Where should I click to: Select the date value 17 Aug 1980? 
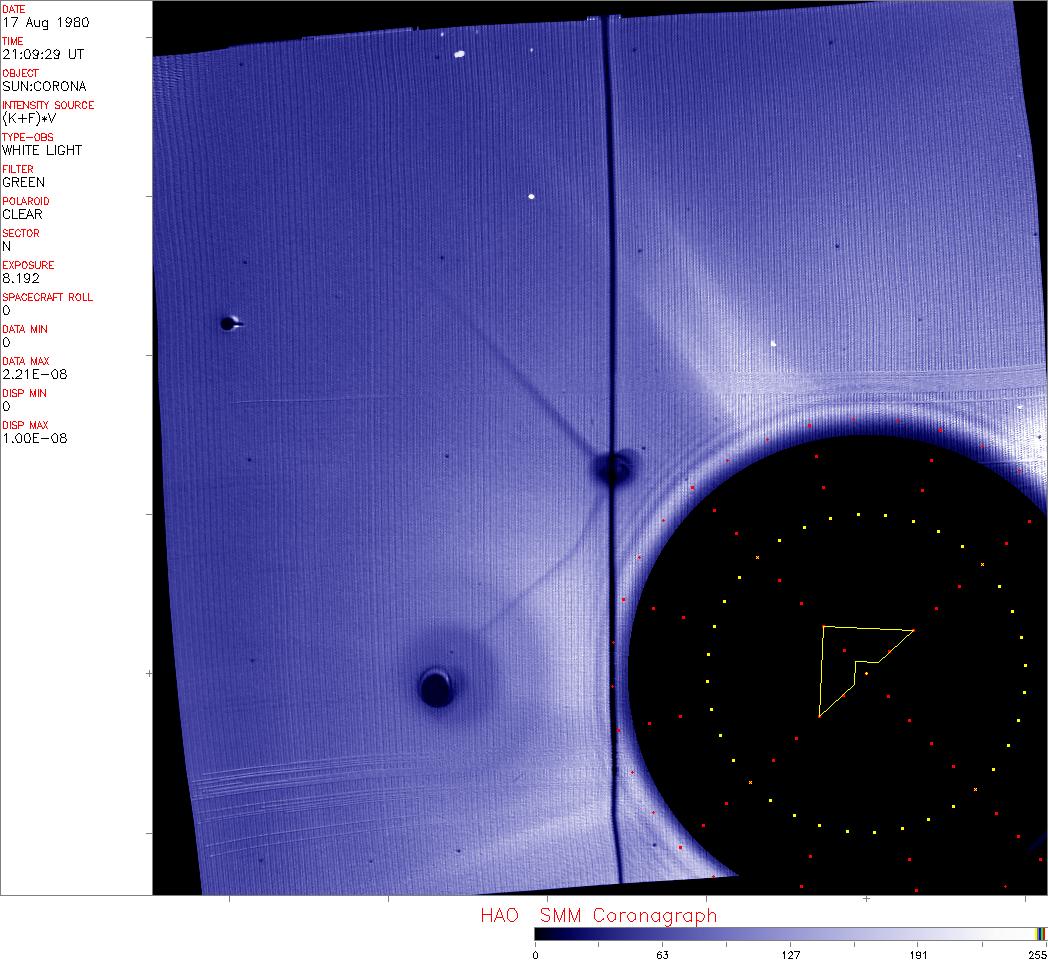click(x=35, y=22)
